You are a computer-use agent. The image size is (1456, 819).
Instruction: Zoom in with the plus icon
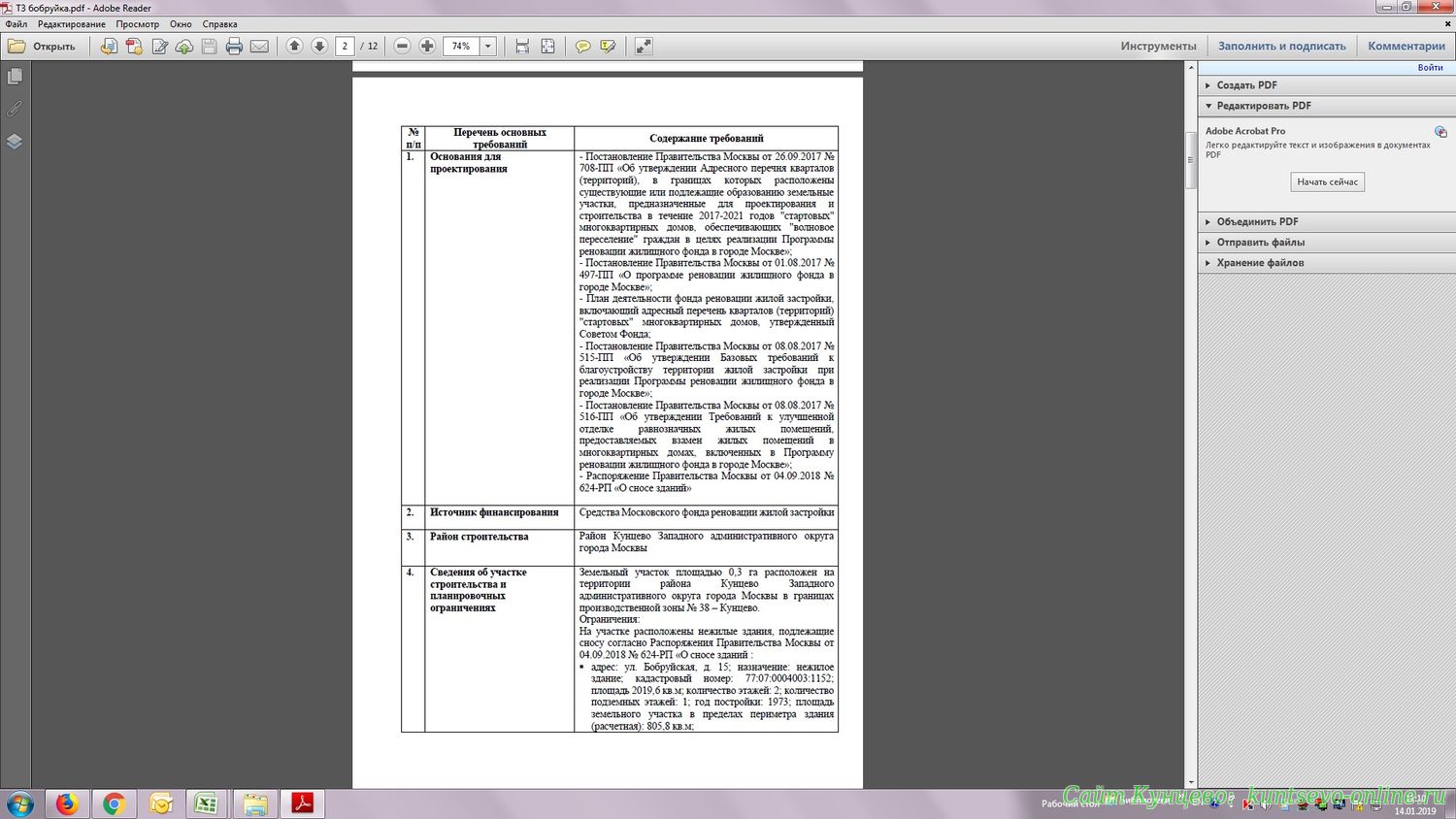coord(427,47)
